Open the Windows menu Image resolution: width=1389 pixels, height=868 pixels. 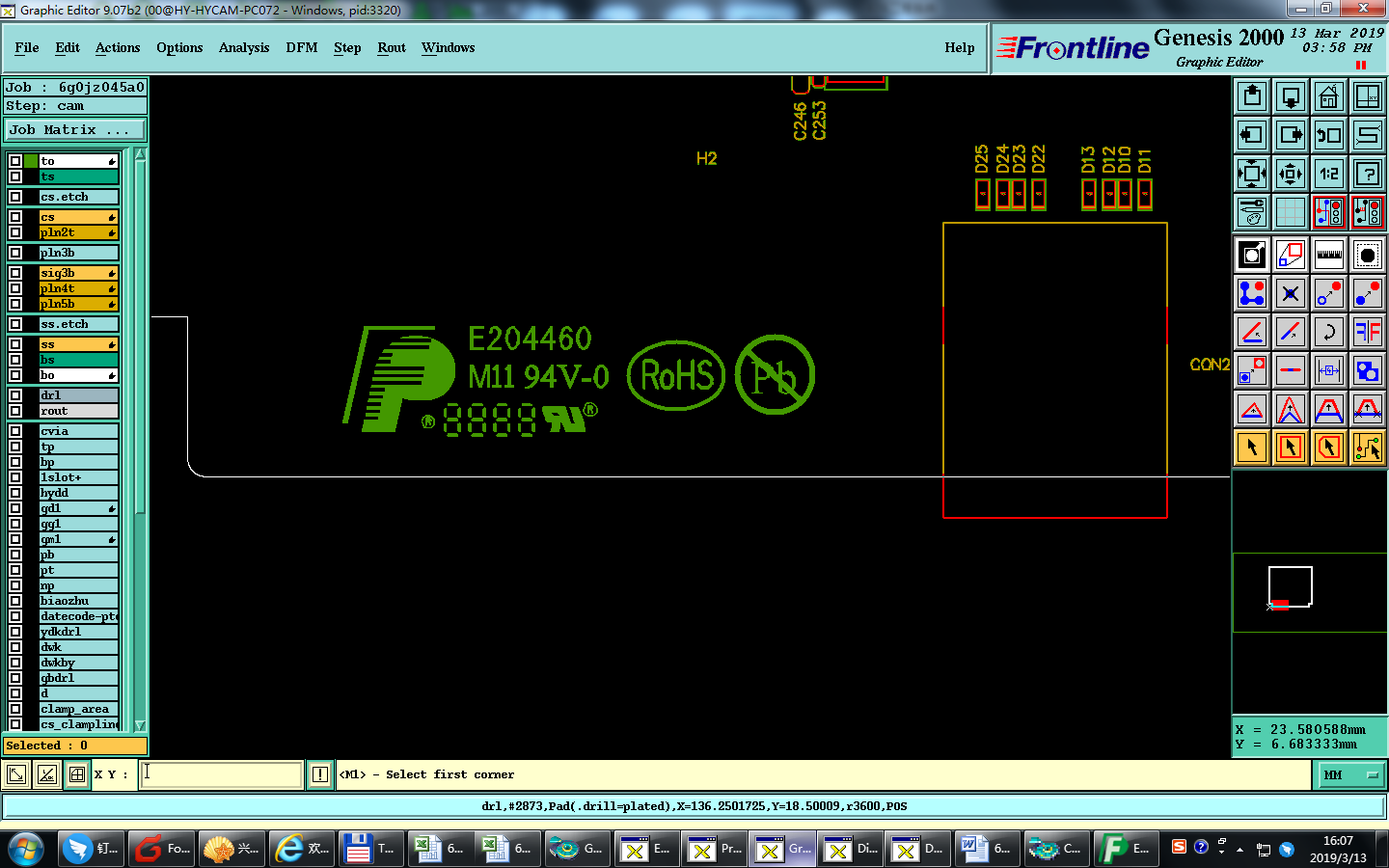point(449,47)
